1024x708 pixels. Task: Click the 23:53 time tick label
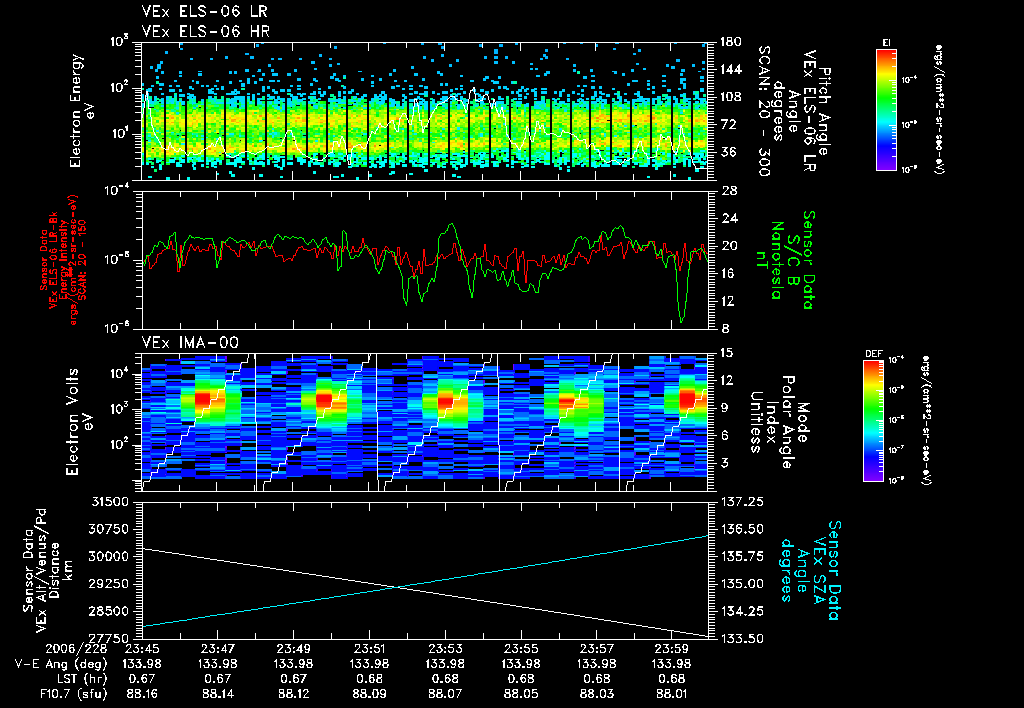tap(445, 649)
